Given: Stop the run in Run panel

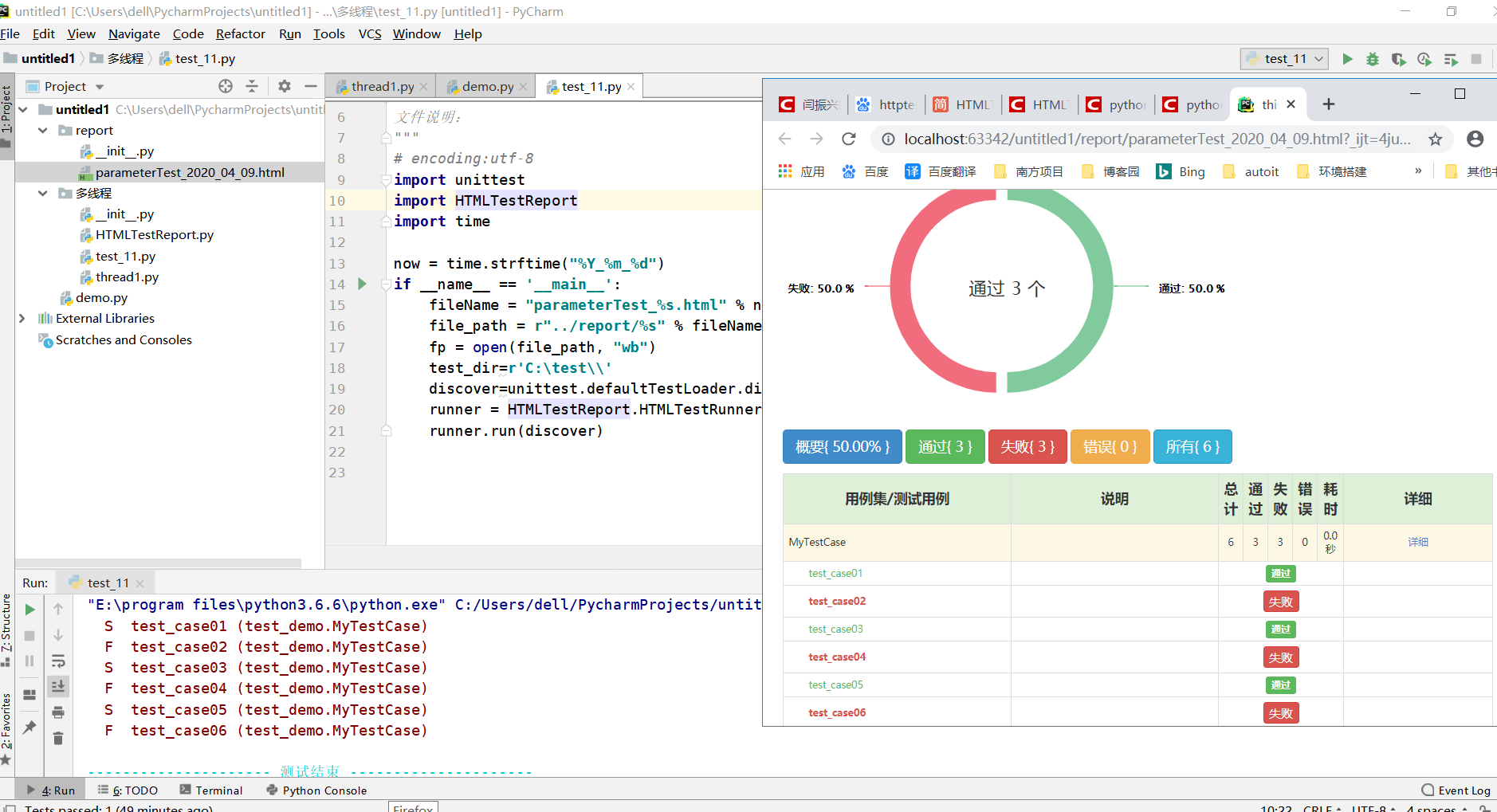Looking at the screenshot, I should point(29,635).
